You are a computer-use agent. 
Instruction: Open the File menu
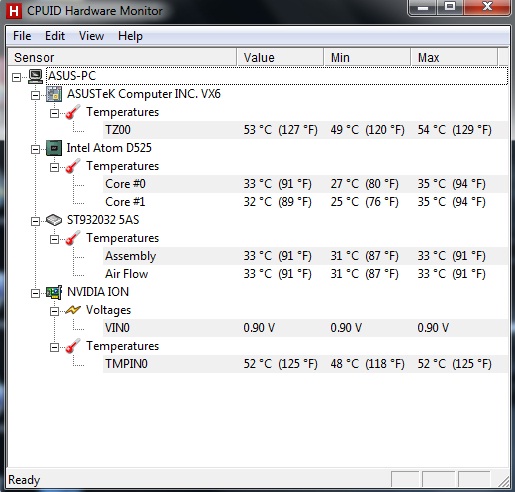coord(22,36)
